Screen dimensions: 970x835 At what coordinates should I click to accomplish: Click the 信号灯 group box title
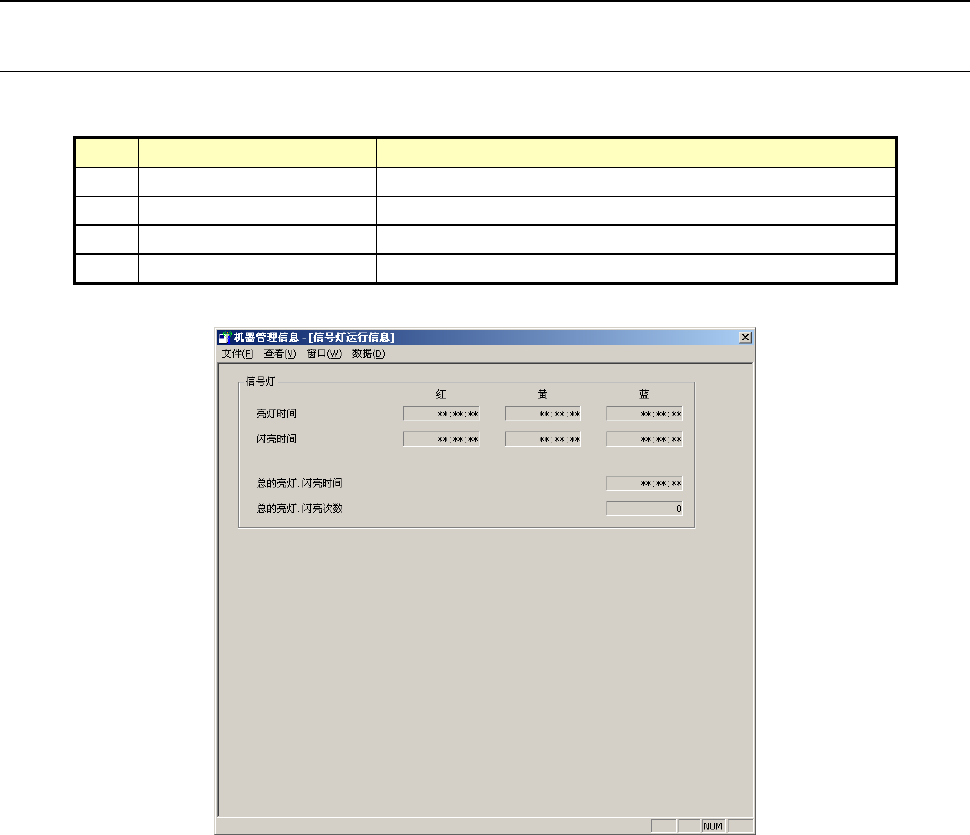(260, 381)
